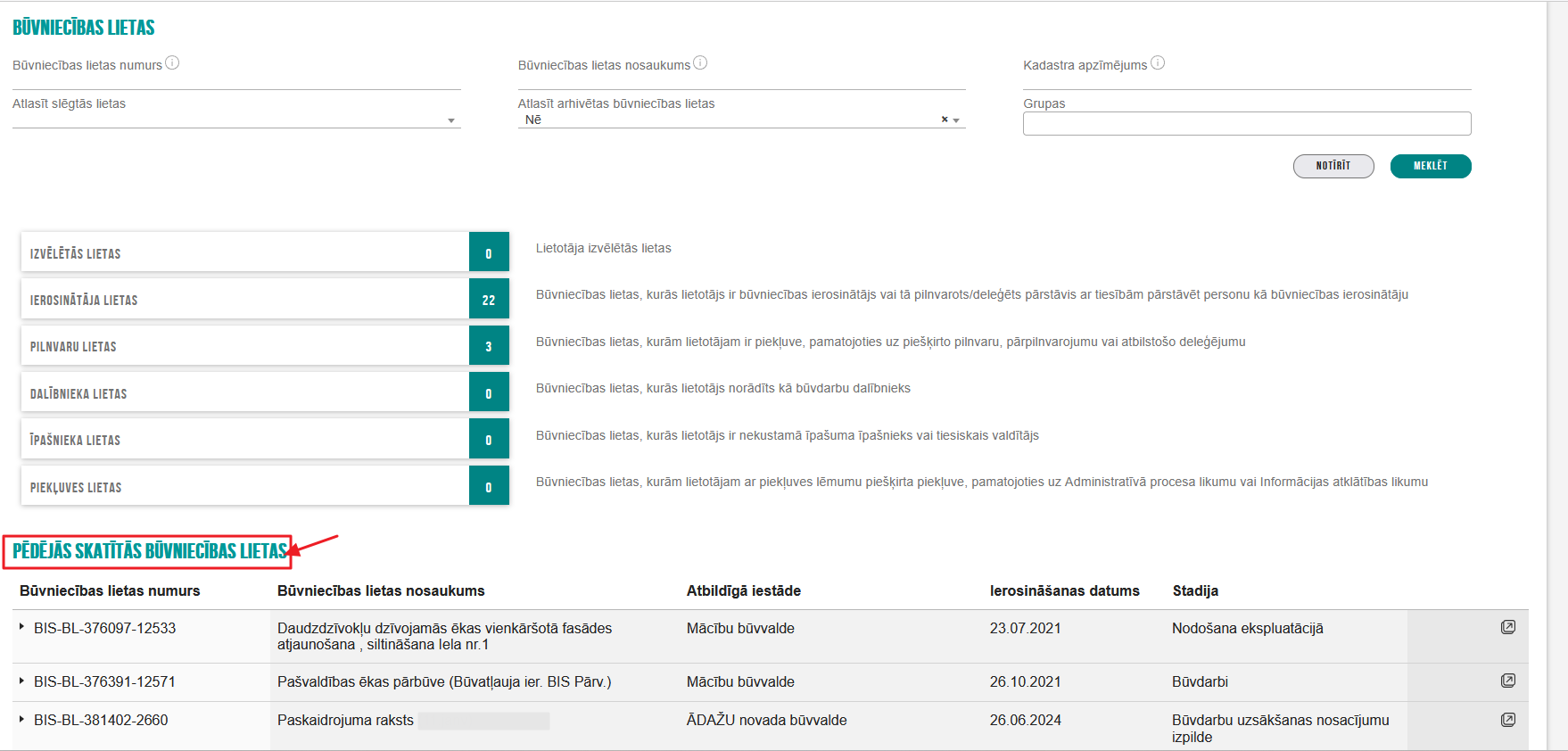
Task: Open the Pilnvaru lietas category
Action: tap(265, 345)
